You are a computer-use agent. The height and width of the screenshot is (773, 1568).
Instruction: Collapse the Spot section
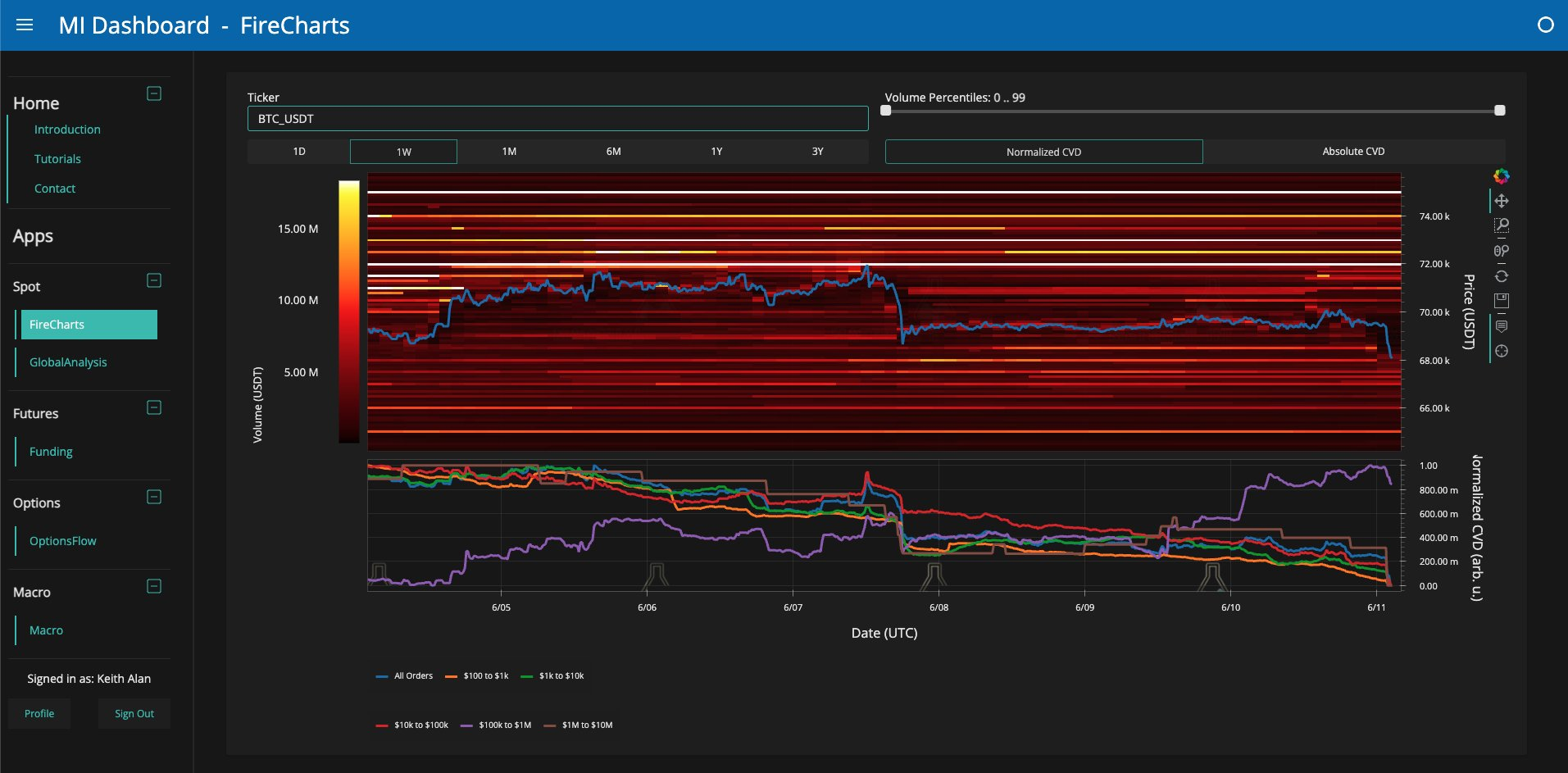(x=153, y=280)
